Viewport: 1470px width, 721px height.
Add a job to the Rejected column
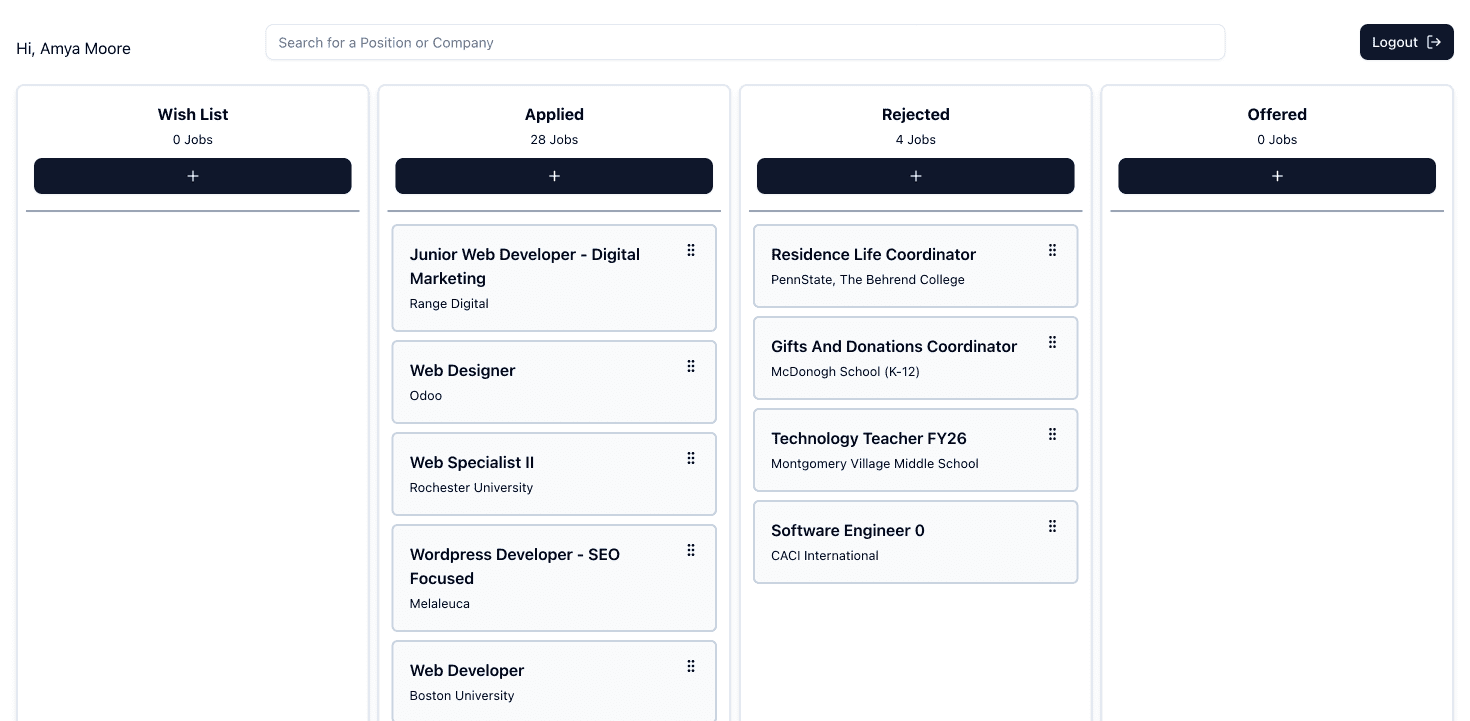tap(915, 176)
